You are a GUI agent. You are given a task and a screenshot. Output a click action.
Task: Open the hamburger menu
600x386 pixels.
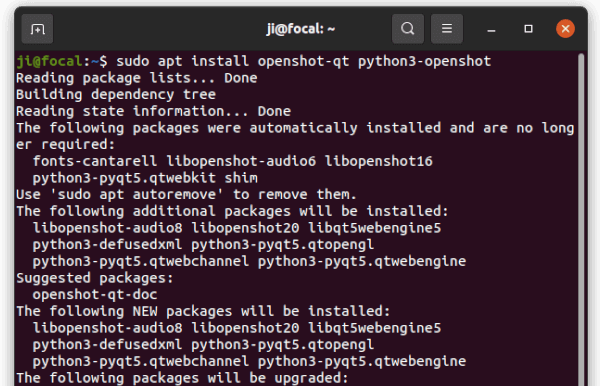(447, 29)
